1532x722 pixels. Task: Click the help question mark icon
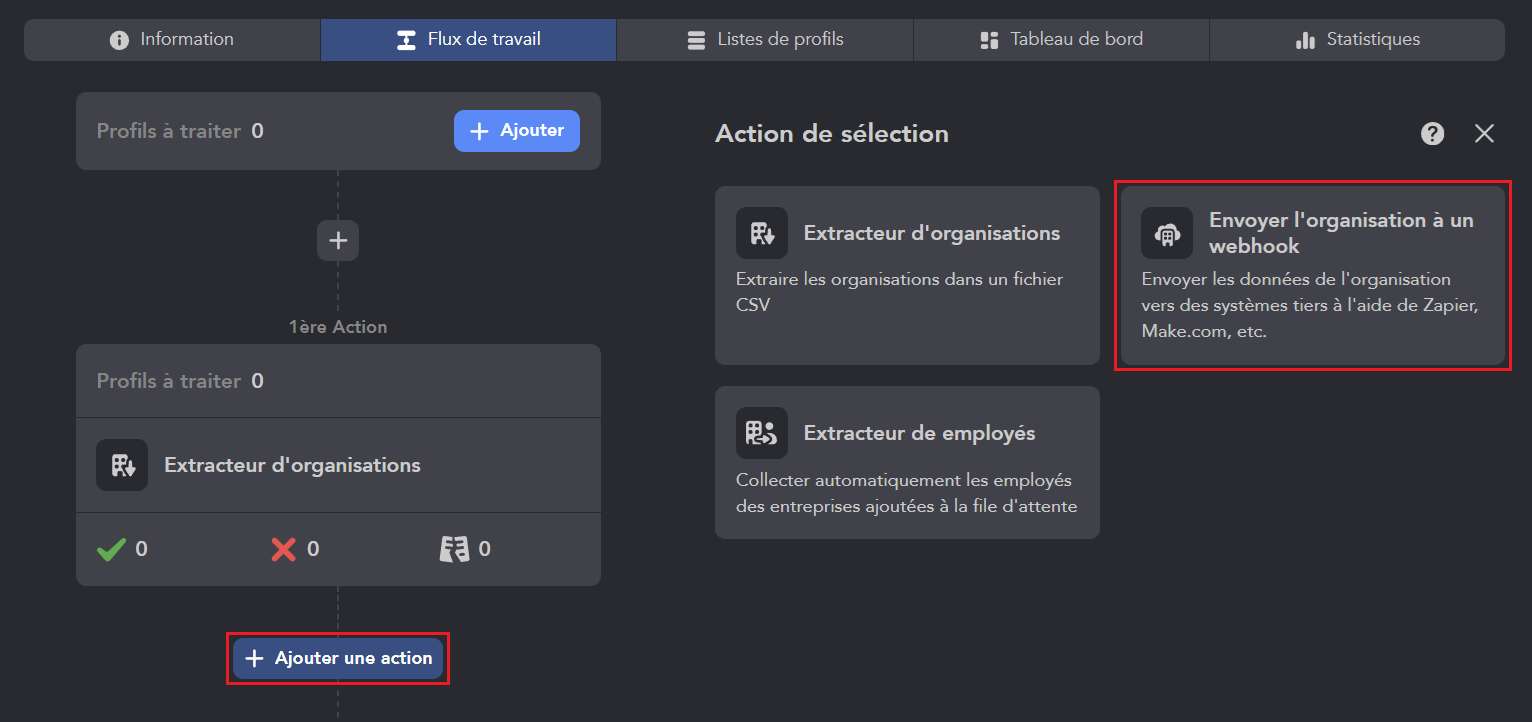click(x=1432, y=134)
